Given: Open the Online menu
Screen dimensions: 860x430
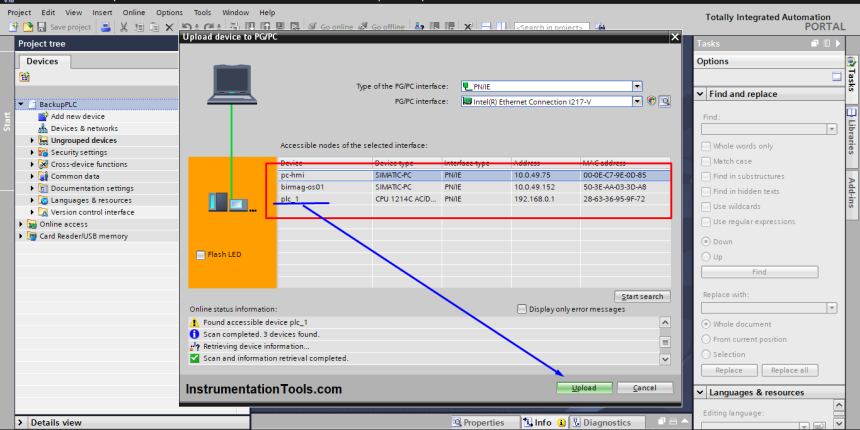Looking at the screenshot, I should (x=134, y=12).
